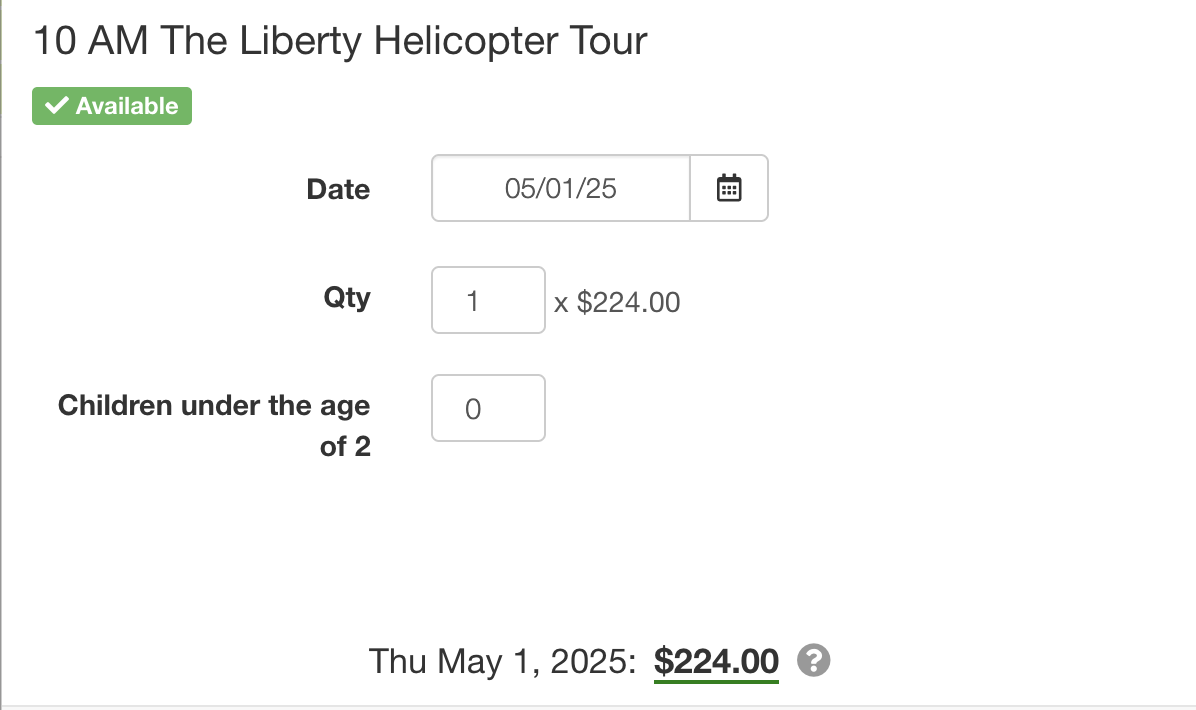Click the underlined $224.00 total price
This screenshot has height=710, width=1196.
[716, 661]
